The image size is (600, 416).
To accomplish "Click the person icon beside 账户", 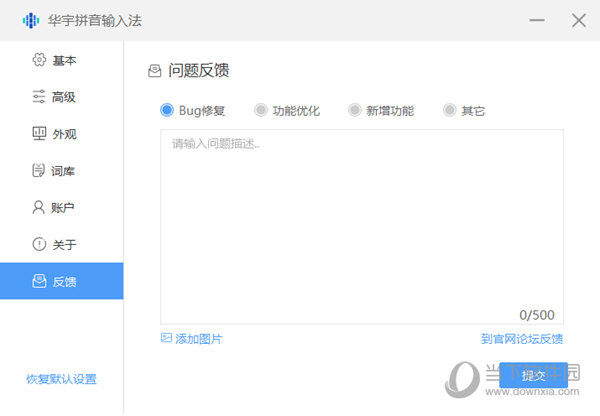I will click(x=38, y=207).
